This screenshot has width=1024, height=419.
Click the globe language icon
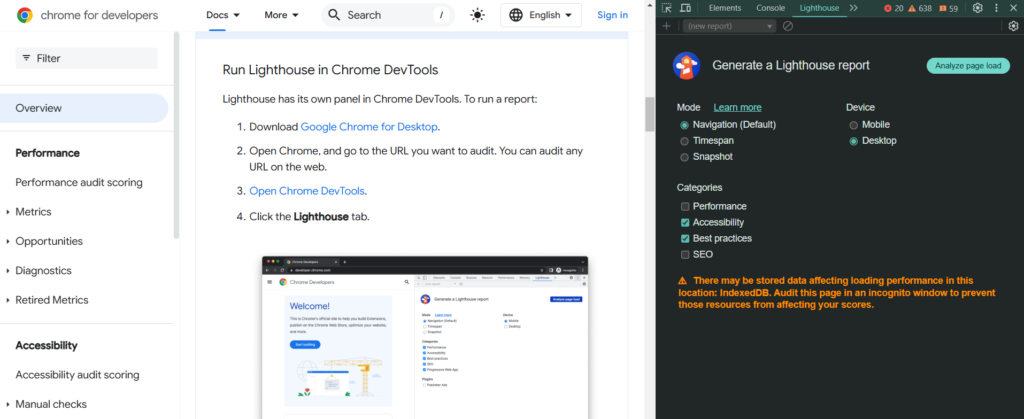tap(516, 15)
